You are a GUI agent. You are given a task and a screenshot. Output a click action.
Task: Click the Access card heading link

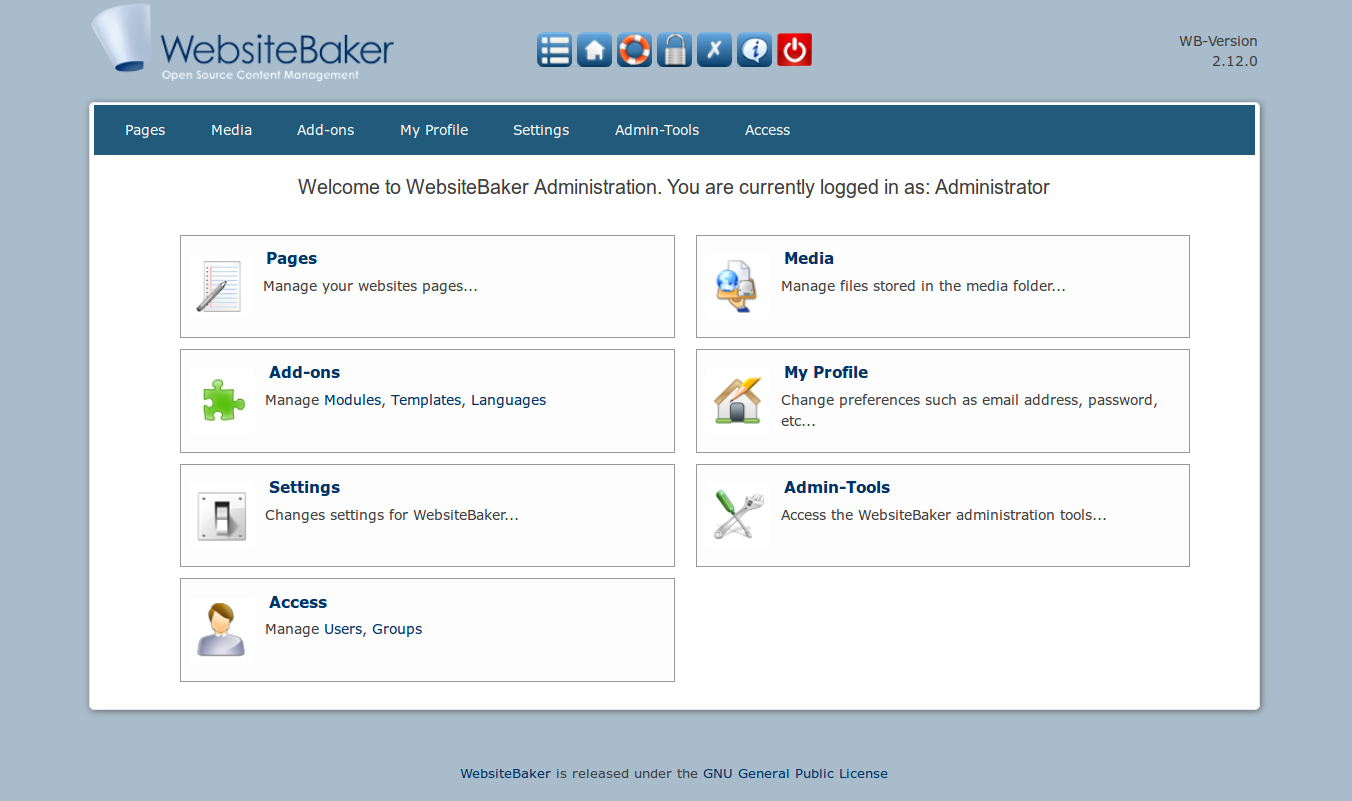click(298, 602)
